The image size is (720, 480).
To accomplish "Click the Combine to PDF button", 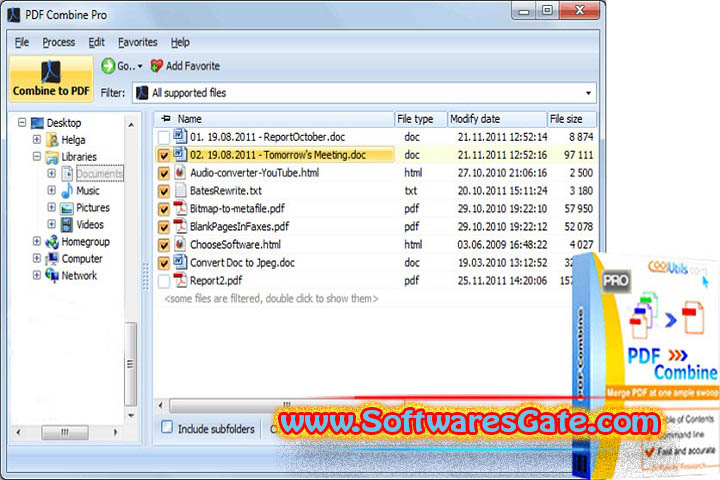I will [x=51, y=79].
